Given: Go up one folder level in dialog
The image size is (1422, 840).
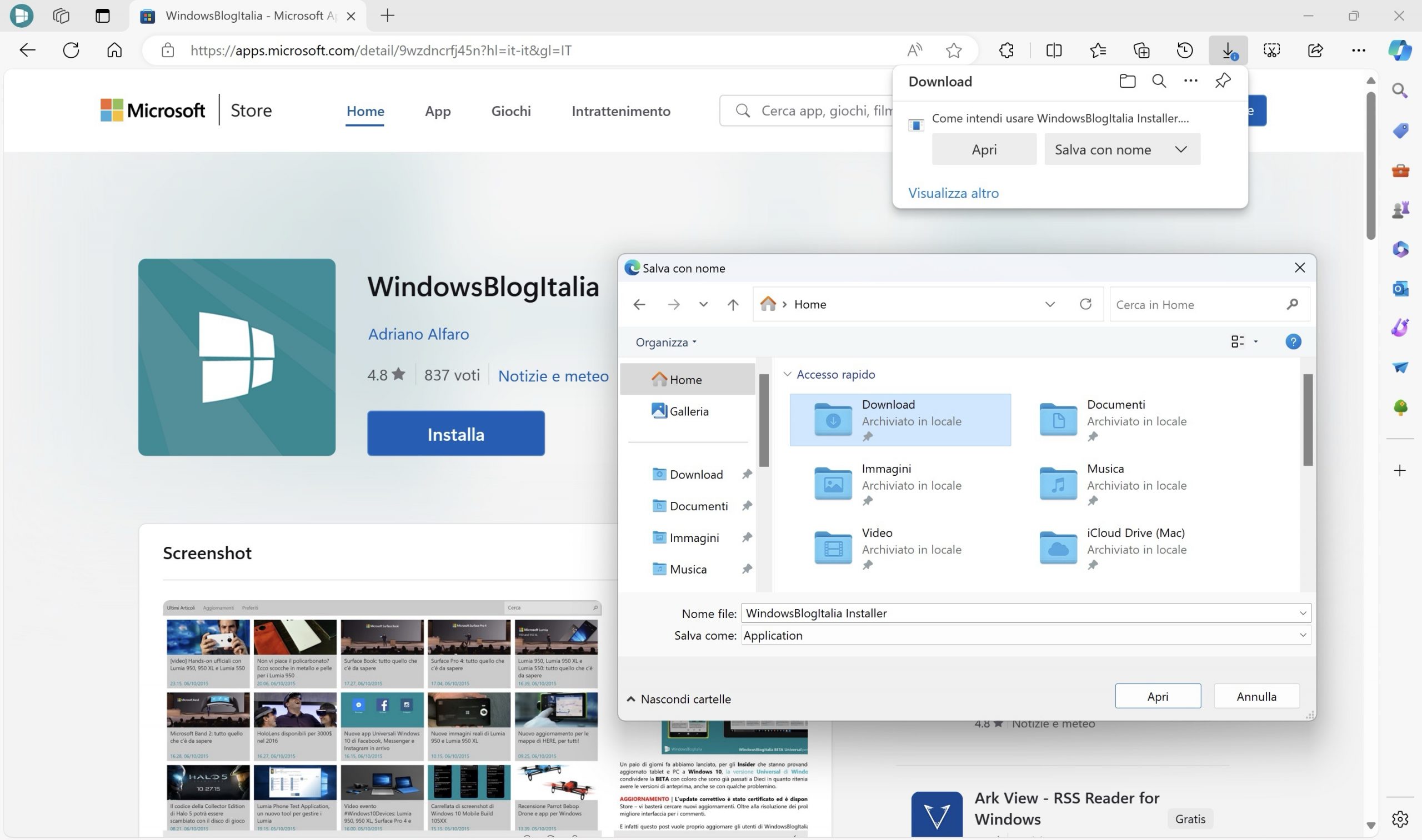Looking at the screenshot, I should 733,305.
